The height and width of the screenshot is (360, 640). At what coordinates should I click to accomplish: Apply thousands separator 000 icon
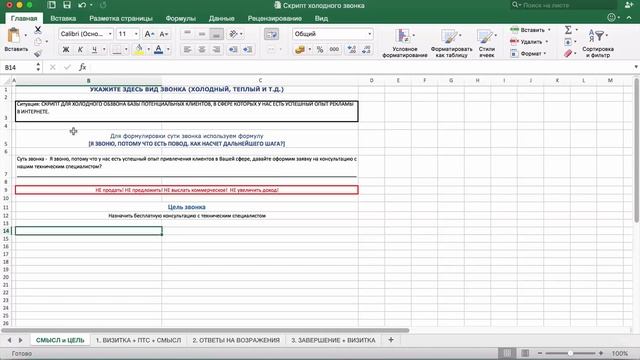334,50
